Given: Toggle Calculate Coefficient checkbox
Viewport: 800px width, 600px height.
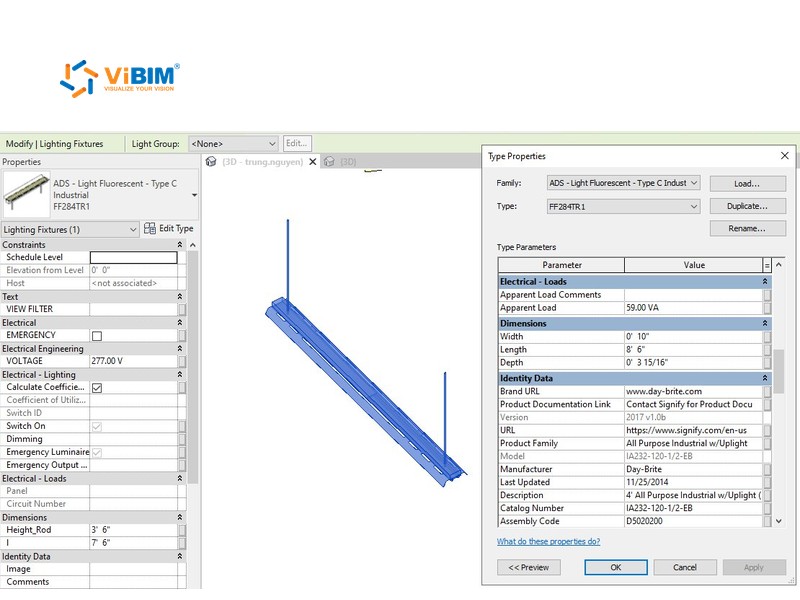Looking at the screenshot, I should 97,388.
